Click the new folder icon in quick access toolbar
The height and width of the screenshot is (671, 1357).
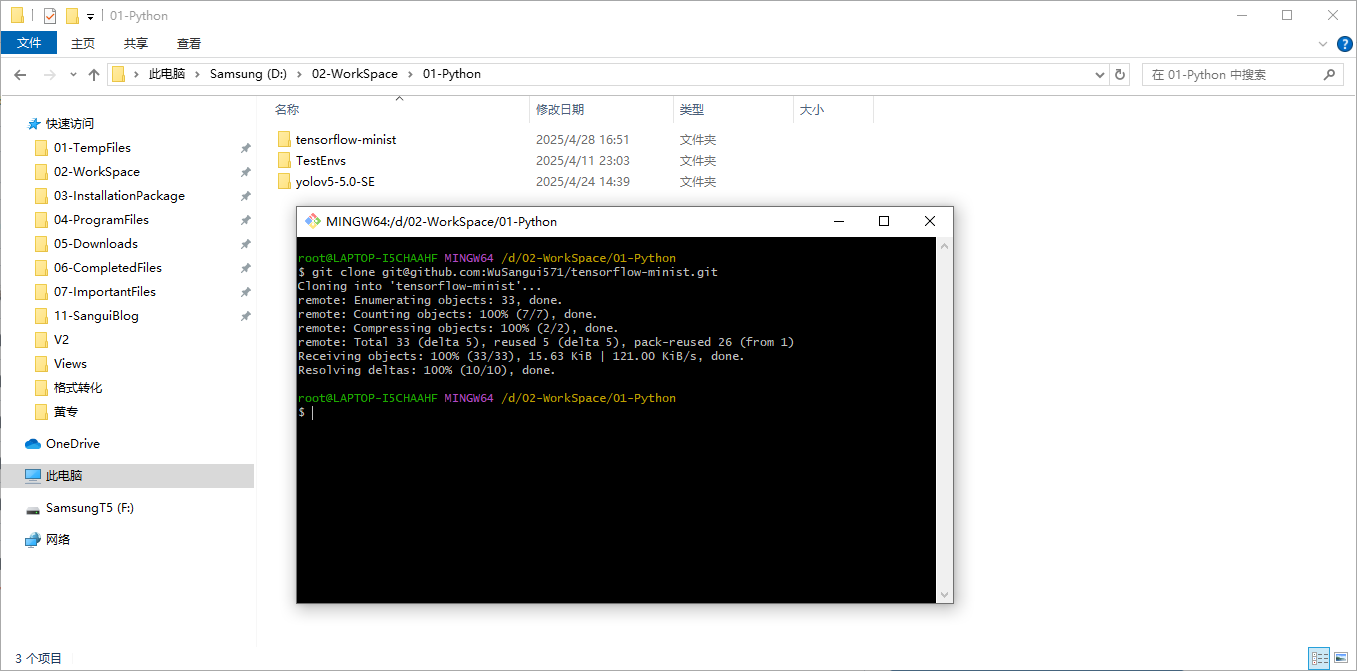pyautogui.click(x=72, y=16)
